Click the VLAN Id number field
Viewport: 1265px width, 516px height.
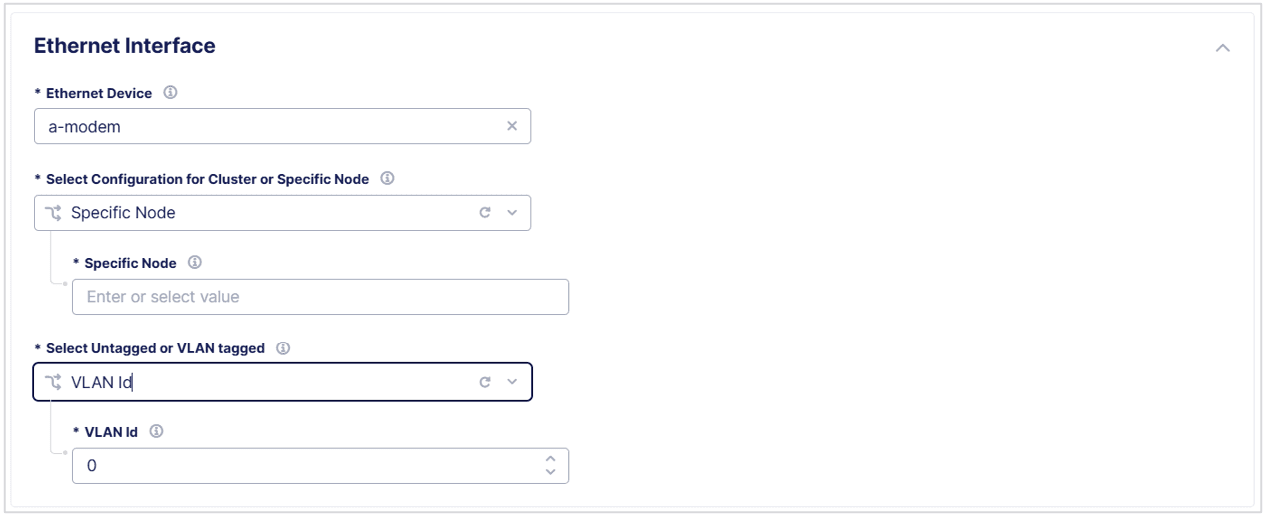(300, 466)
